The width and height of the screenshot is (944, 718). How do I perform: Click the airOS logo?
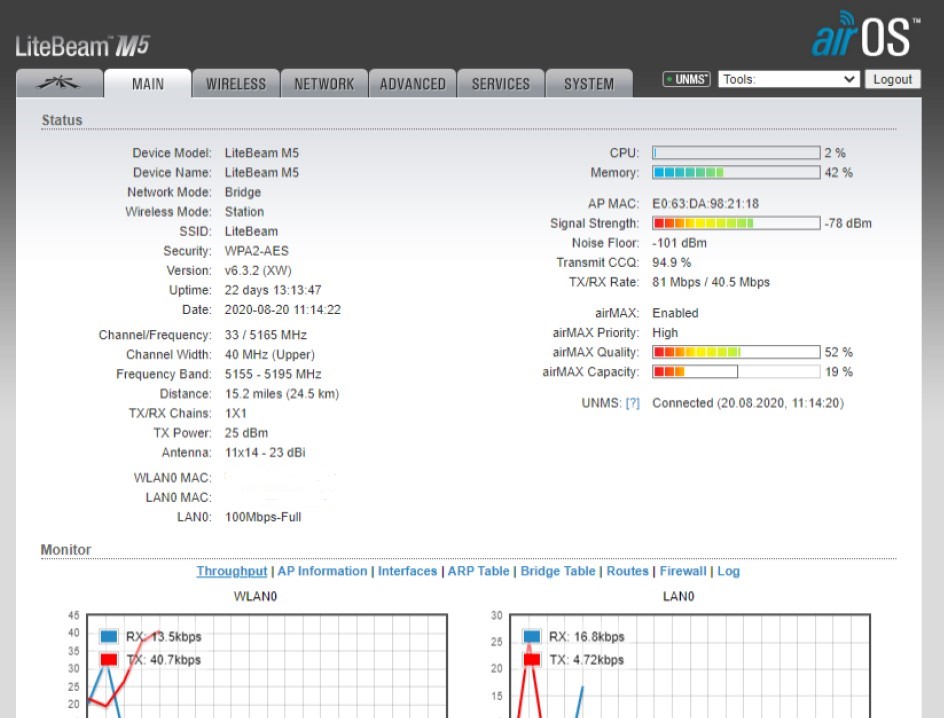pos(865,34)
